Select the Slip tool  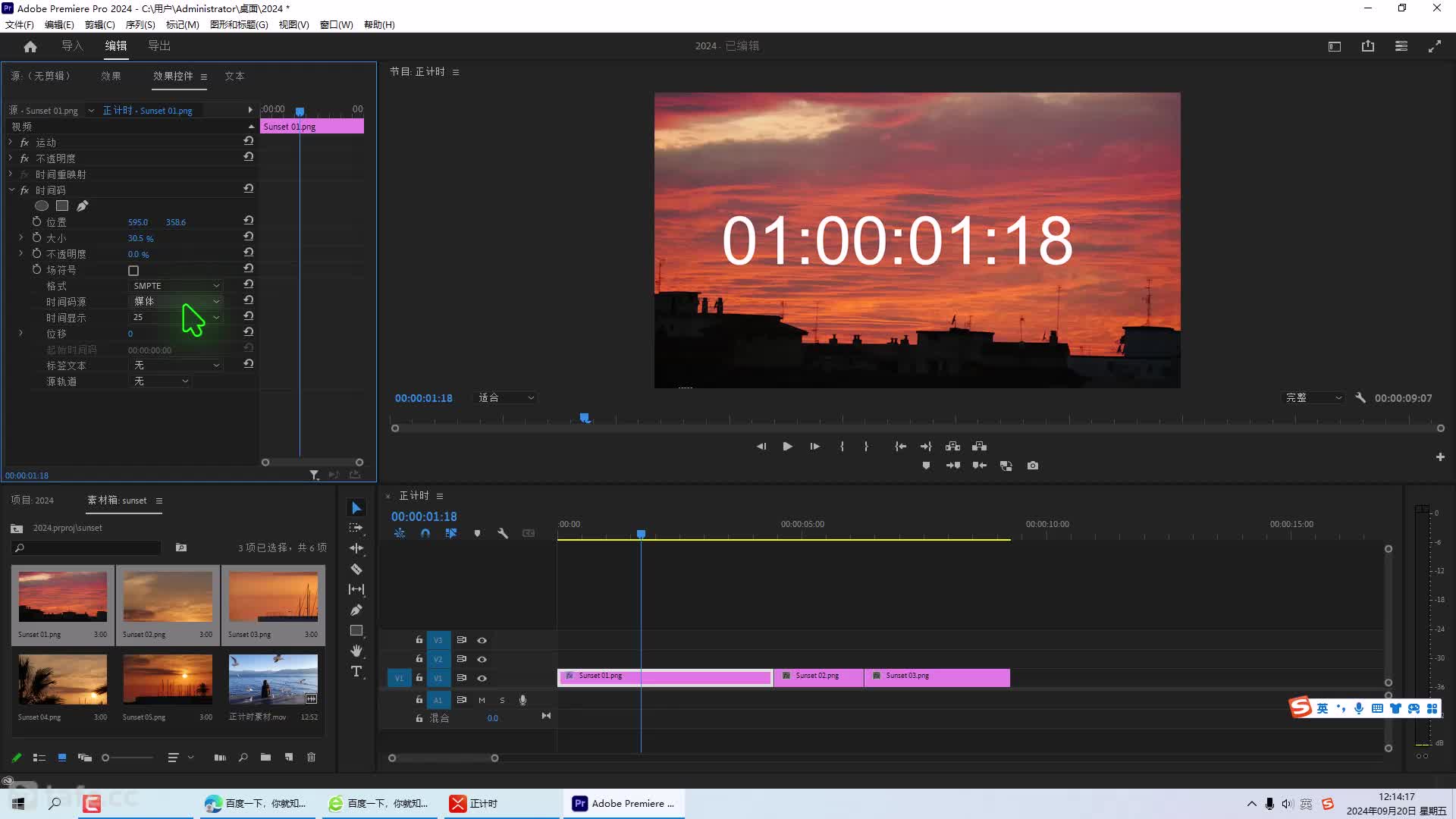356,589
